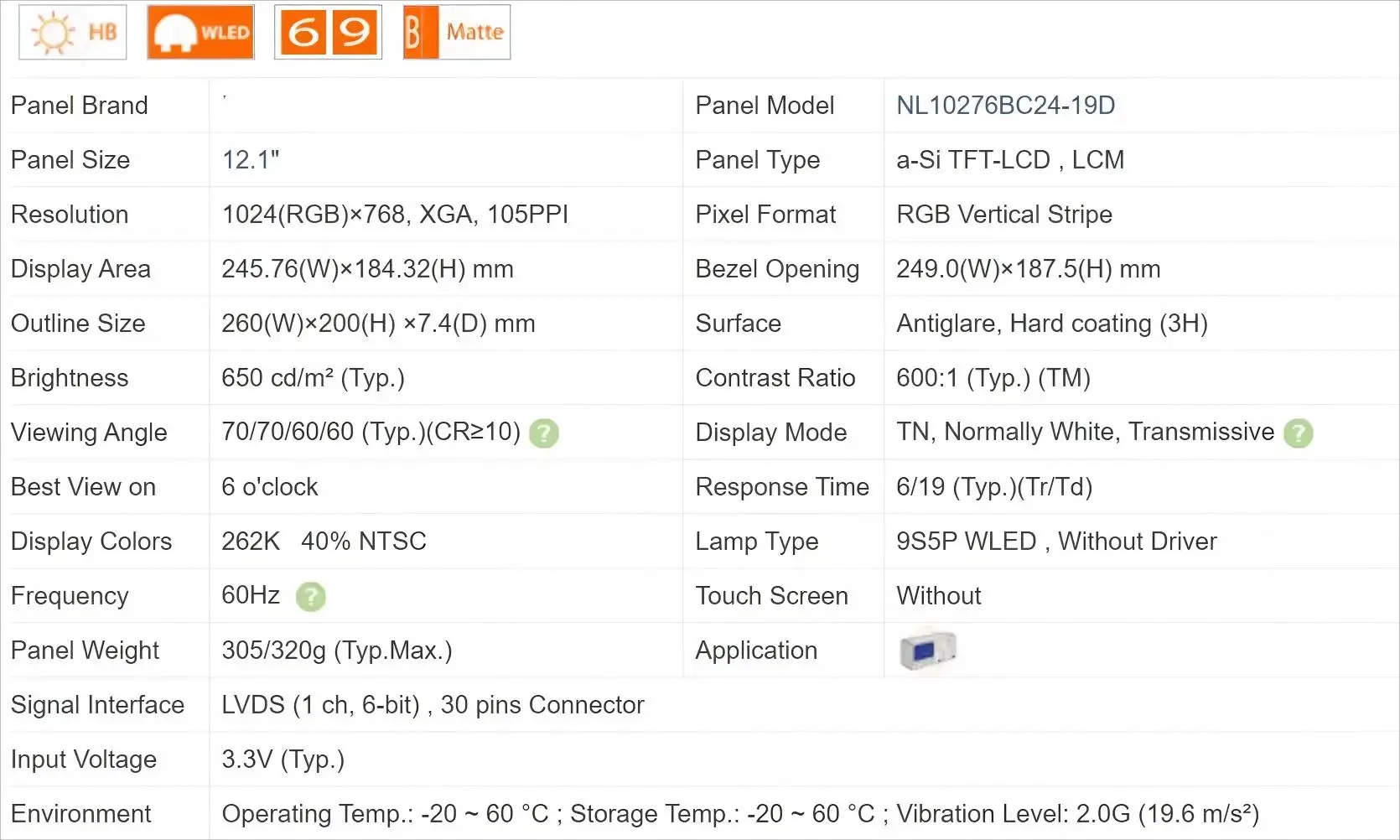Click the 1024(RGB)×768 resolution value

click(394, 215)
